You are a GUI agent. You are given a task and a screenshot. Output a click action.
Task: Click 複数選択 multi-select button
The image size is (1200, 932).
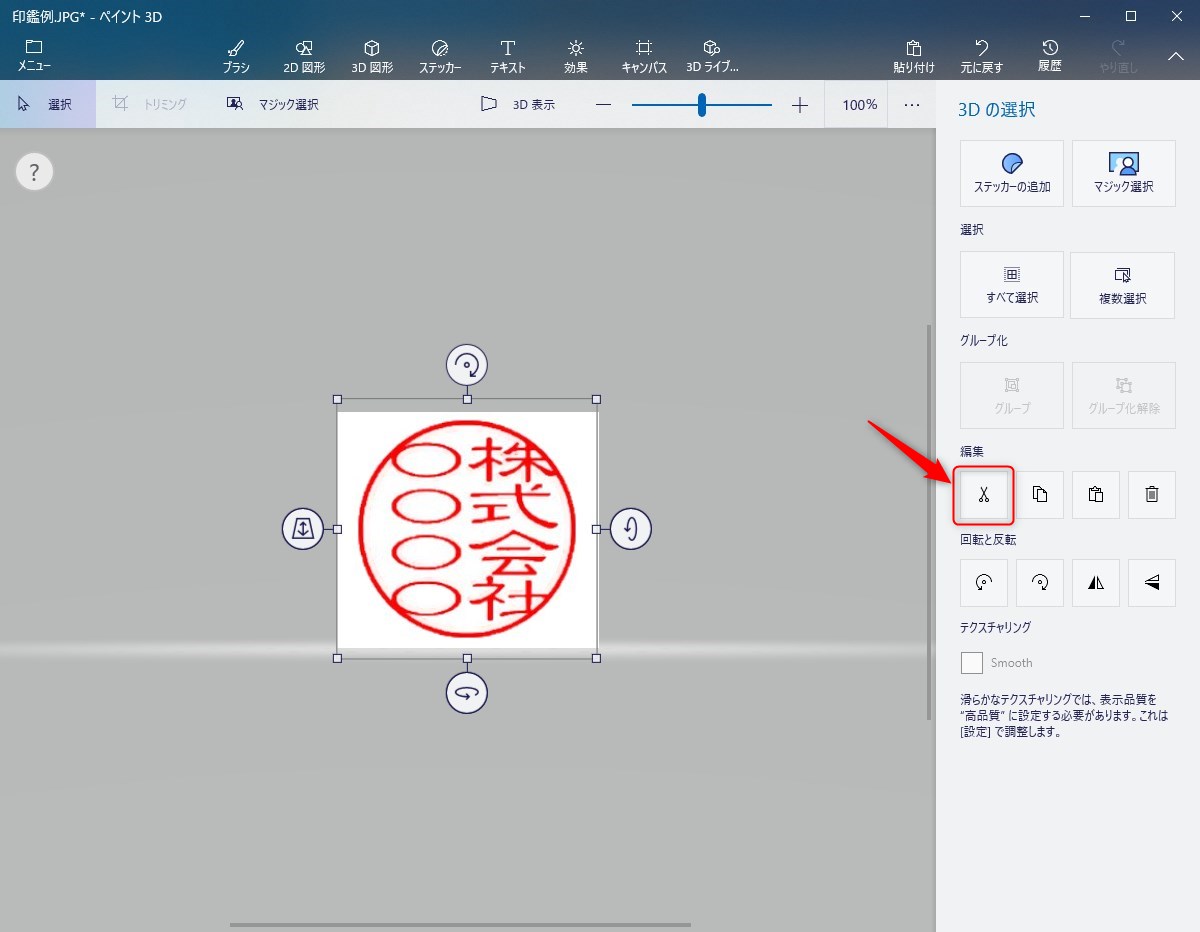click(1123, 285)
